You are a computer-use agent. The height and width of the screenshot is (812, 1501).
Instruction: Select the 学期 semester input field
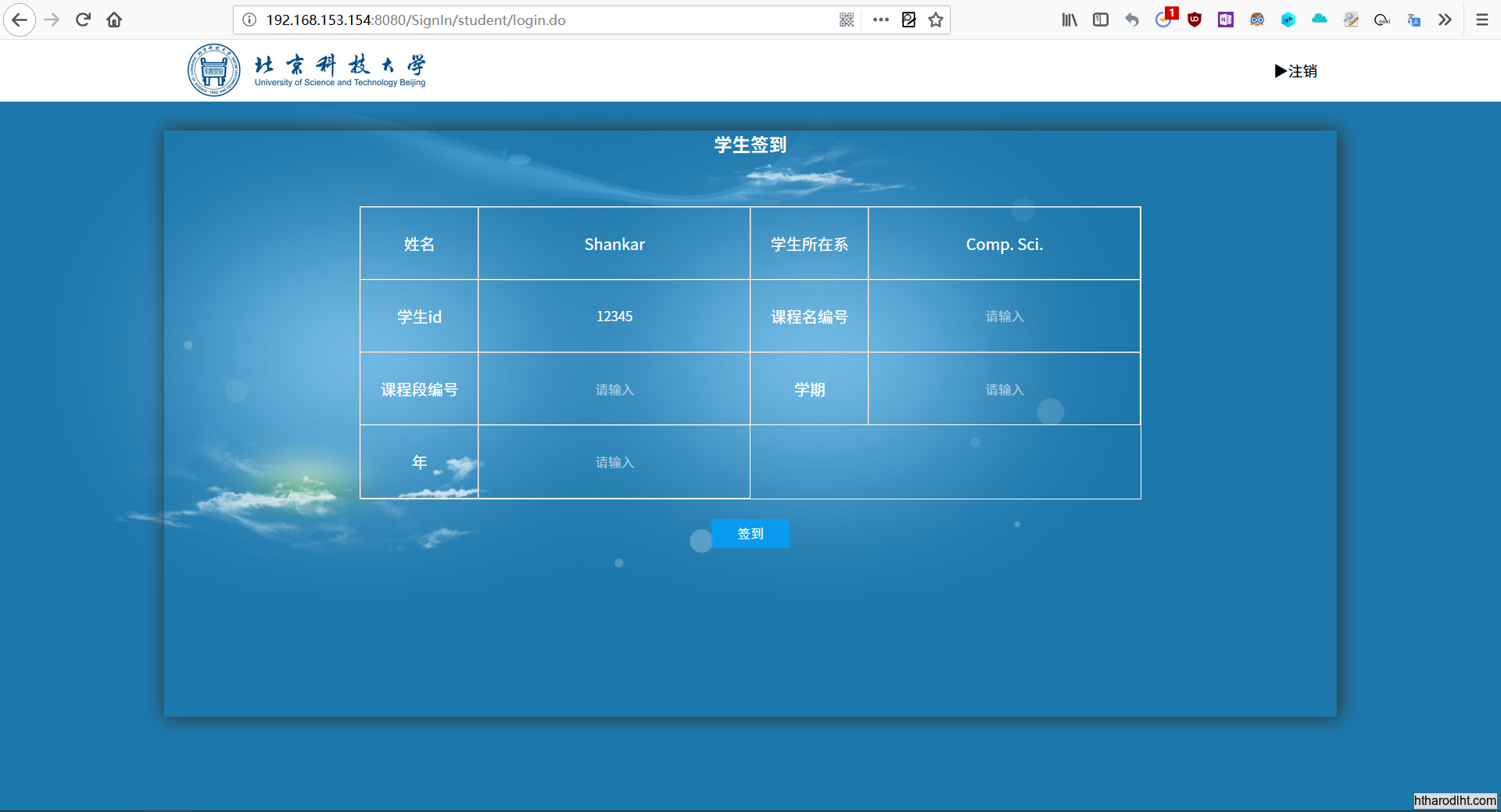(x=1004, y=389)
